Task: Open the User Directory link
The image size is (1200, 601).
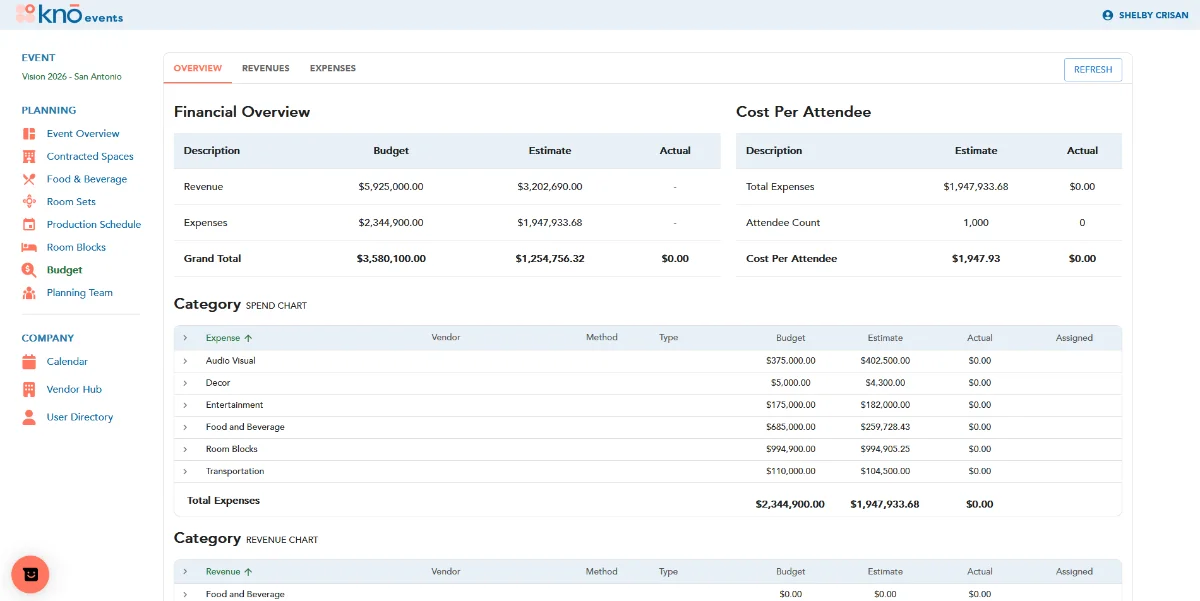Action: pos(80,417)
